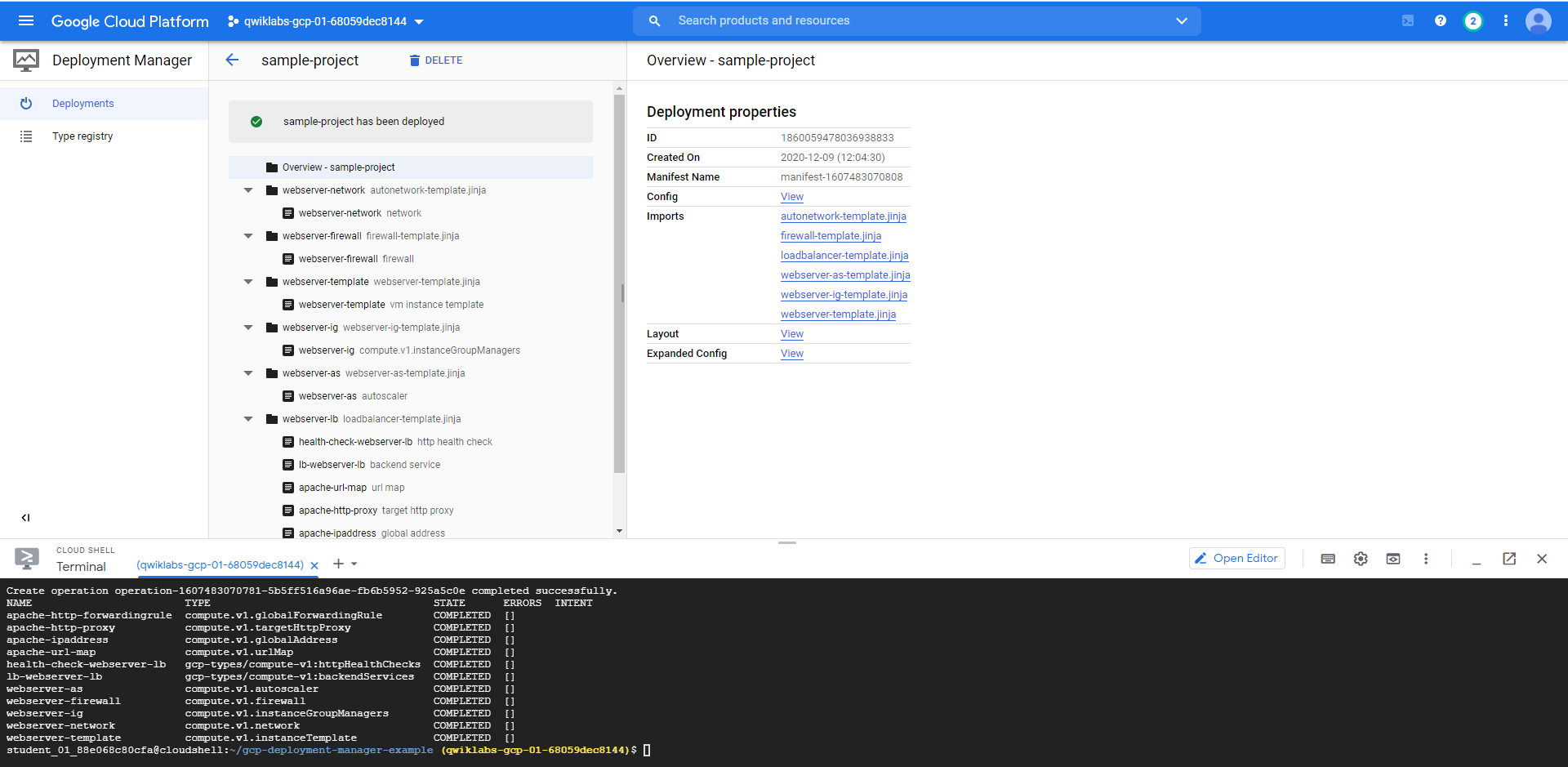Activate Cloud Shell icon in top bar
Screen dimensions: 1568x767
[x=1408, y=21]
